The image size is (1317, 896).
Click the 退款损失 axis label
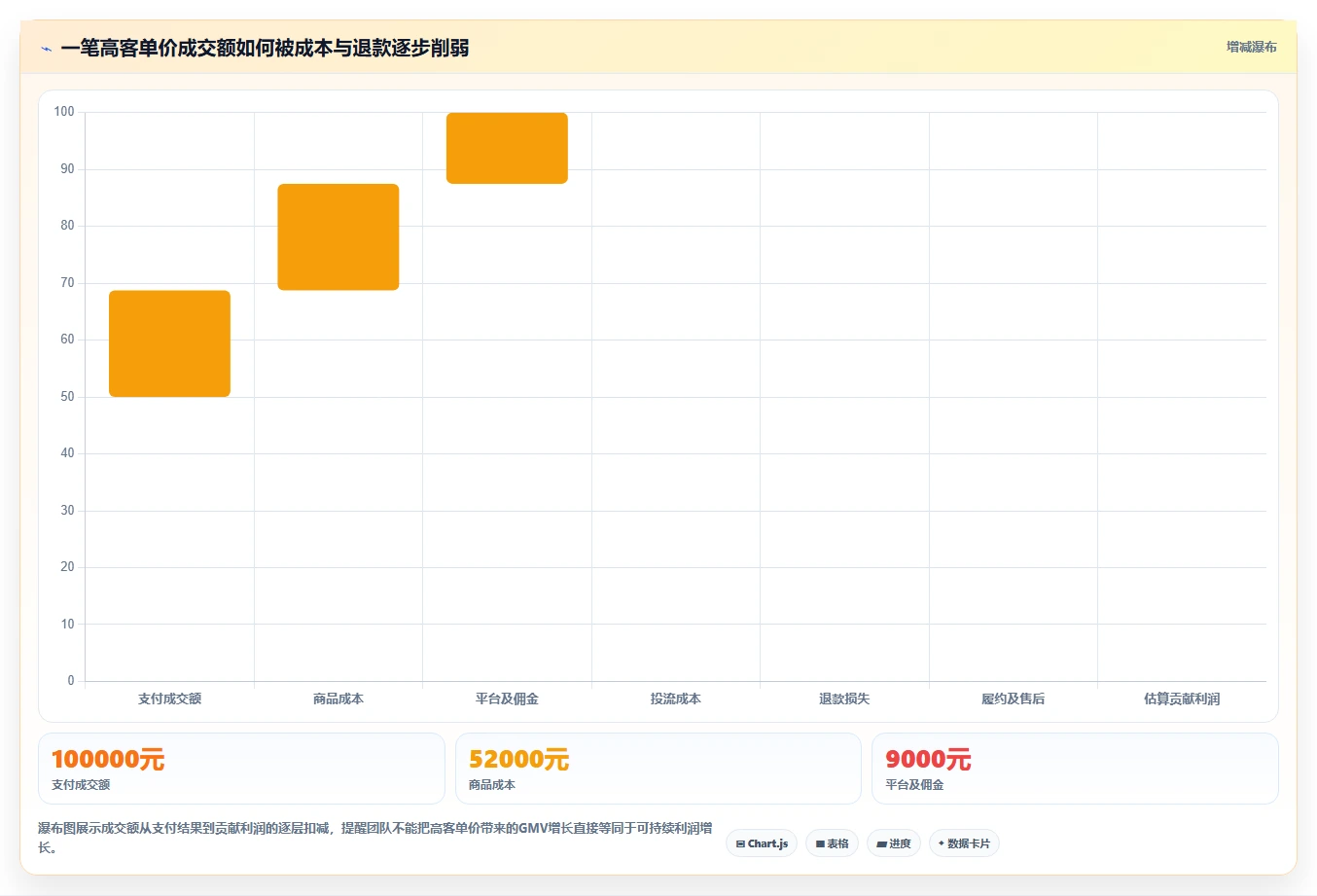[x=844, y=699]
